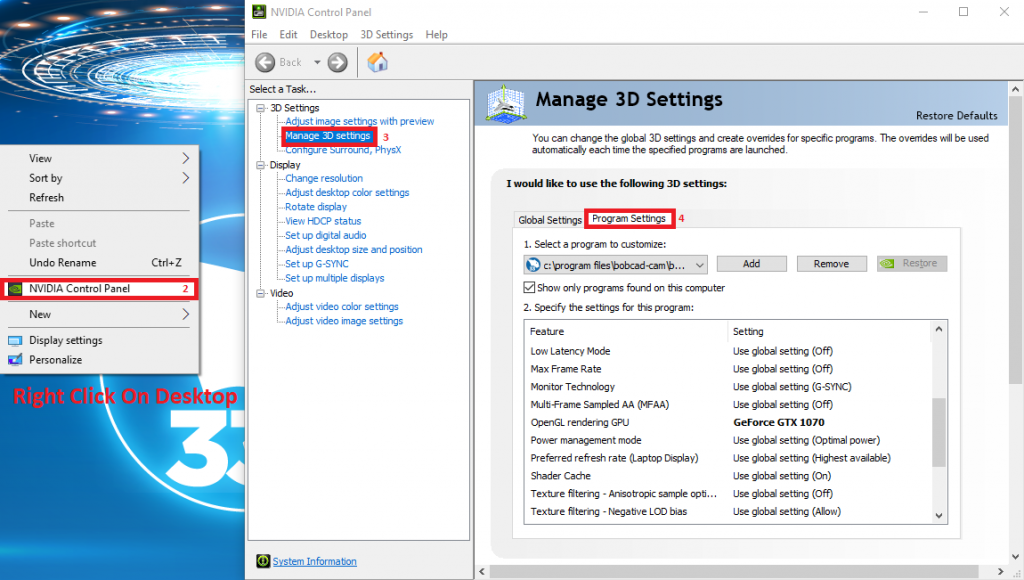
Task: Collapse the 3D Settings tree branch
Action: [x=258, y=107]
